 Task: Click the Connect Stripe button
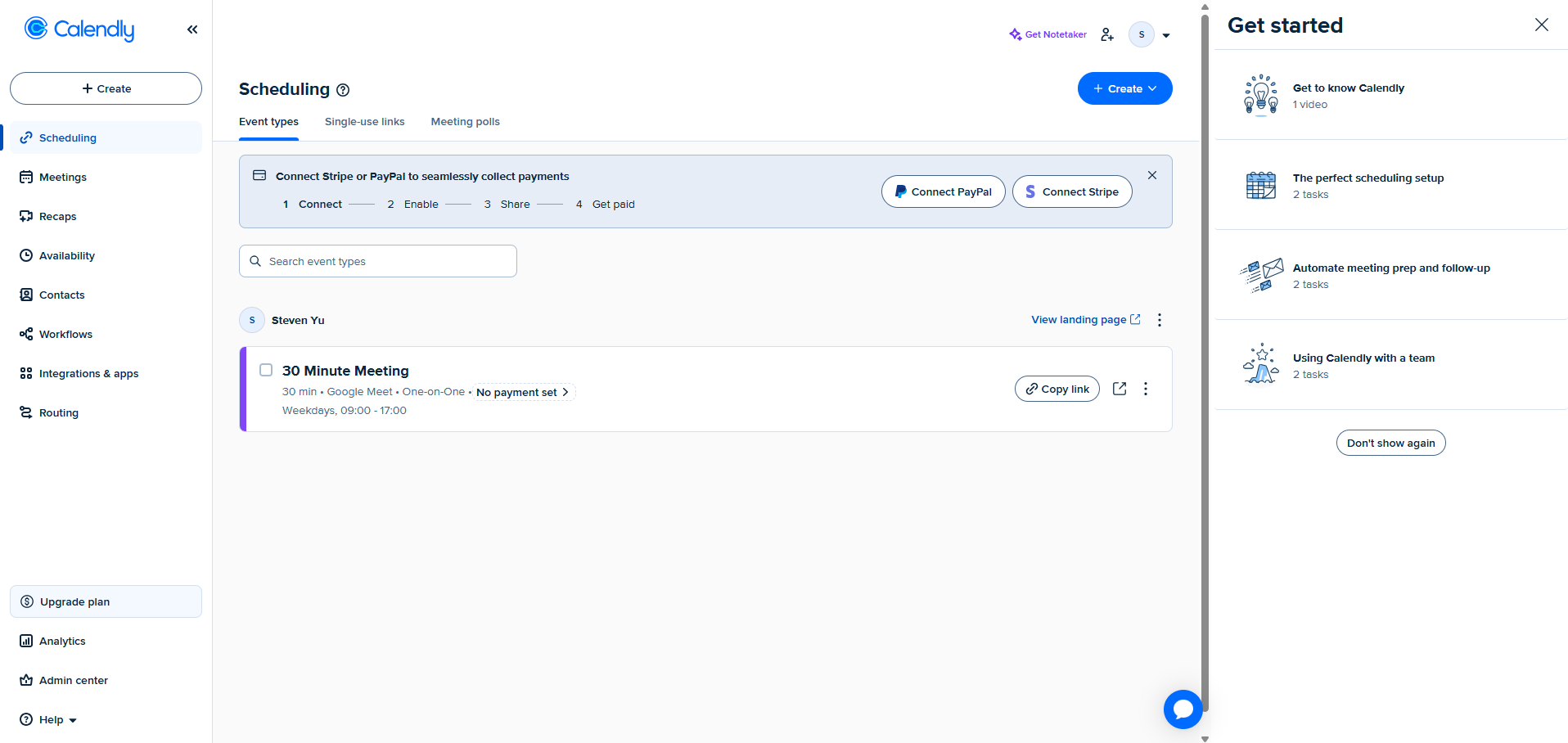pyautogui.click(x=1072, y=191)
